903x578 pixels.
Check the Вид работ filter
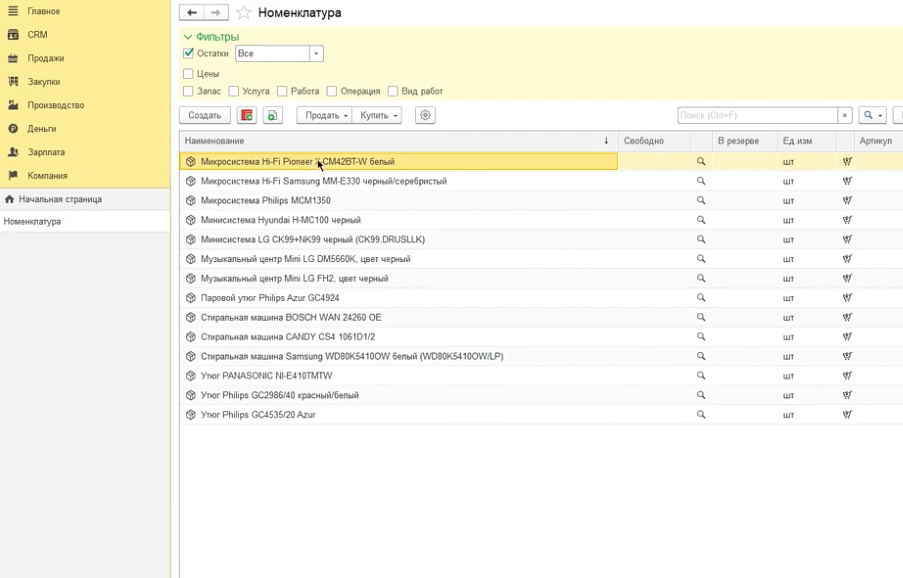tap(393, 91)
